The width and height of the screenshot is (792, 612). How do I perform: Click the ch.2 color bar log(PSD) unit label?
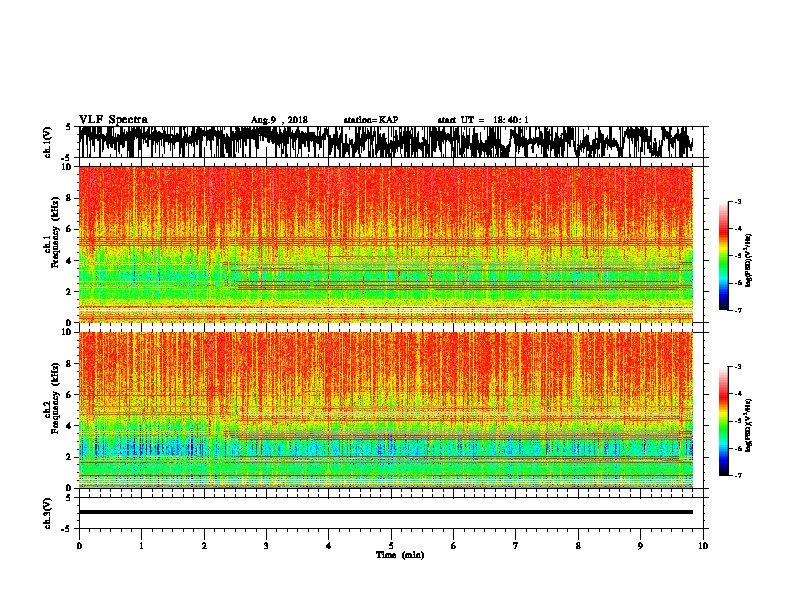coord(749,425)
